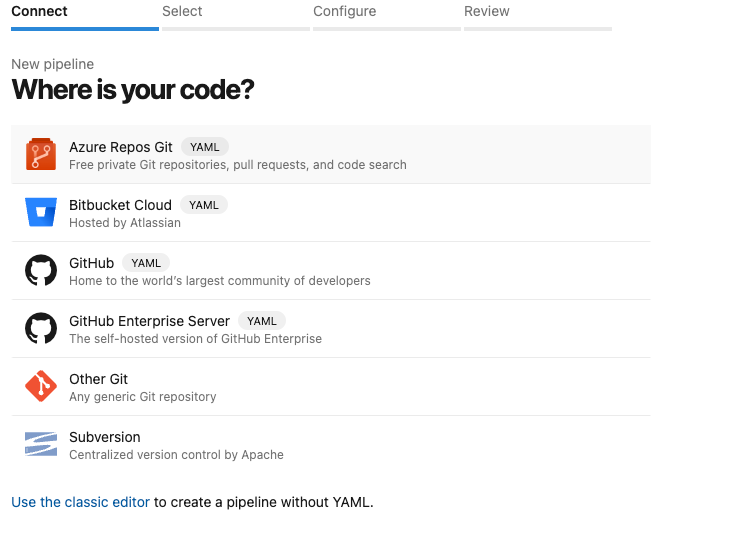Viewport: 732px width, 539px height.
Task: Click the GitHub octocat icon
Action: tap(41, 270)
